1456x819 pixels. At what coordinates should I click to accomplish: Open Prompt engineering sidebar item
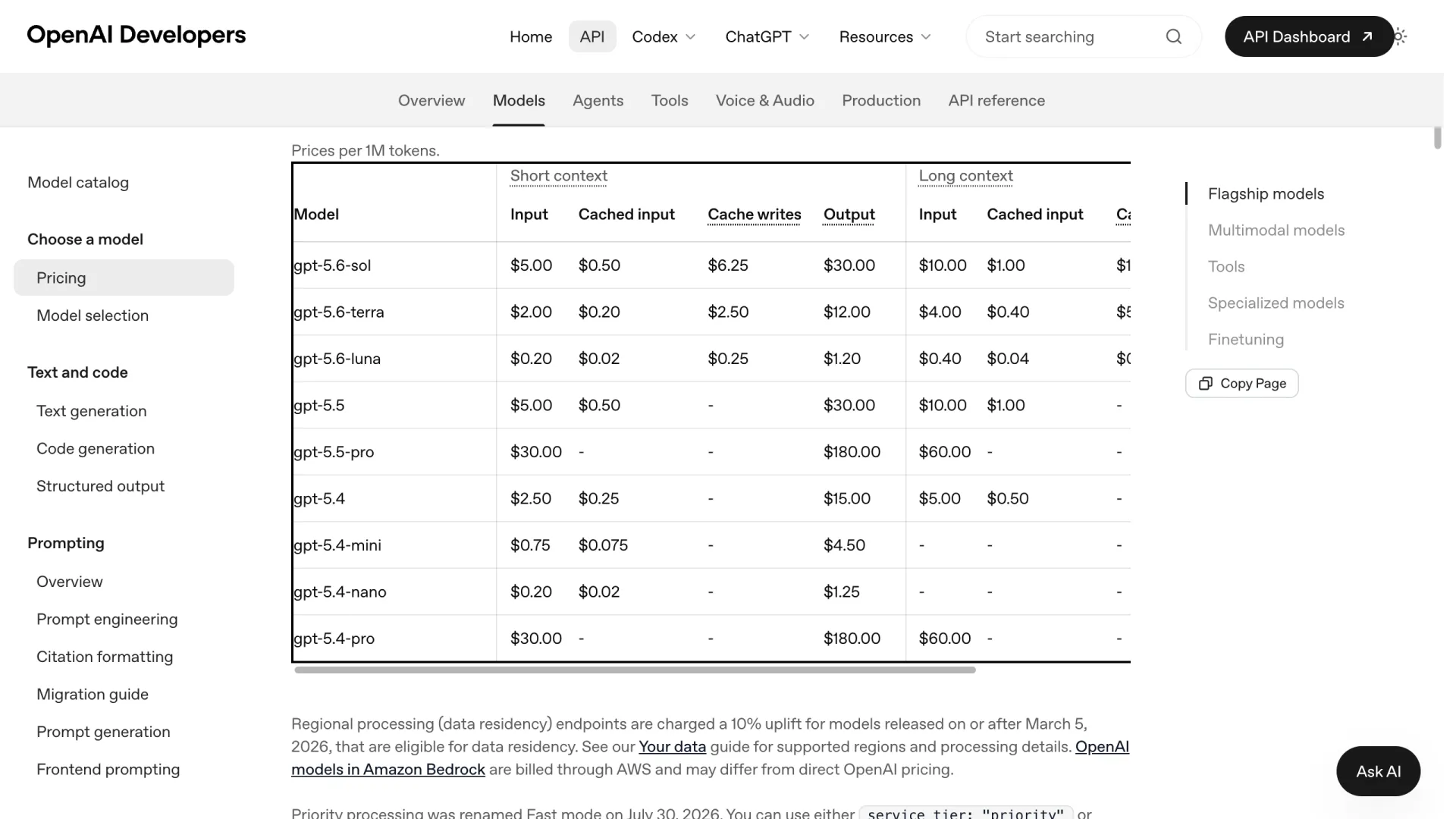tap(107, 620)
